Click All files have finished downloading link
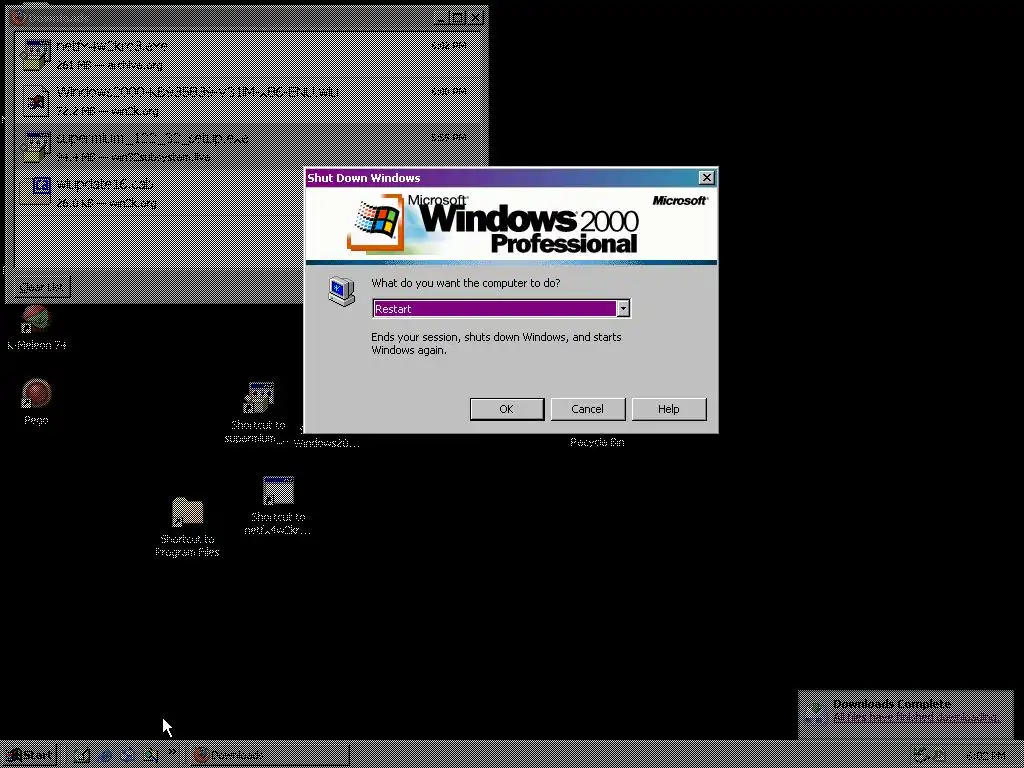The height and width of the screenshot is (768, 1024). tap(916, 717)
